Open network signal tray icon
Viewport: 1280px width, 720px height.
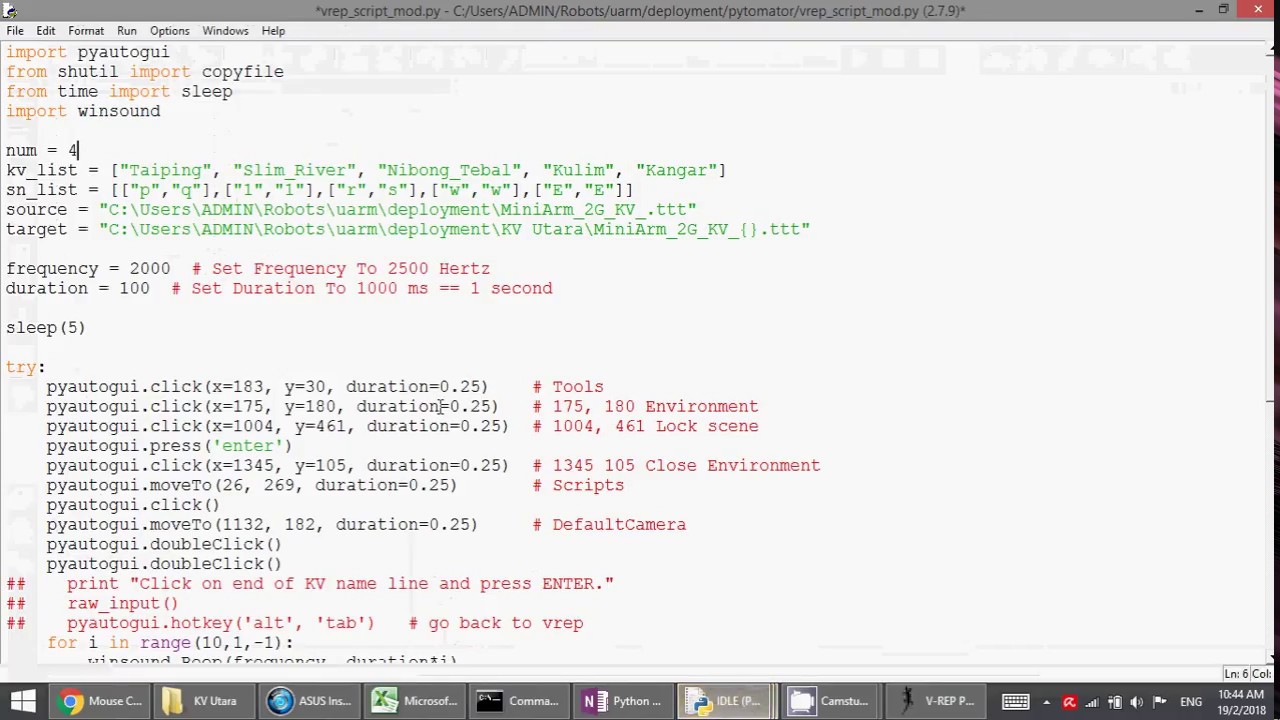(x=1093, y=702)
